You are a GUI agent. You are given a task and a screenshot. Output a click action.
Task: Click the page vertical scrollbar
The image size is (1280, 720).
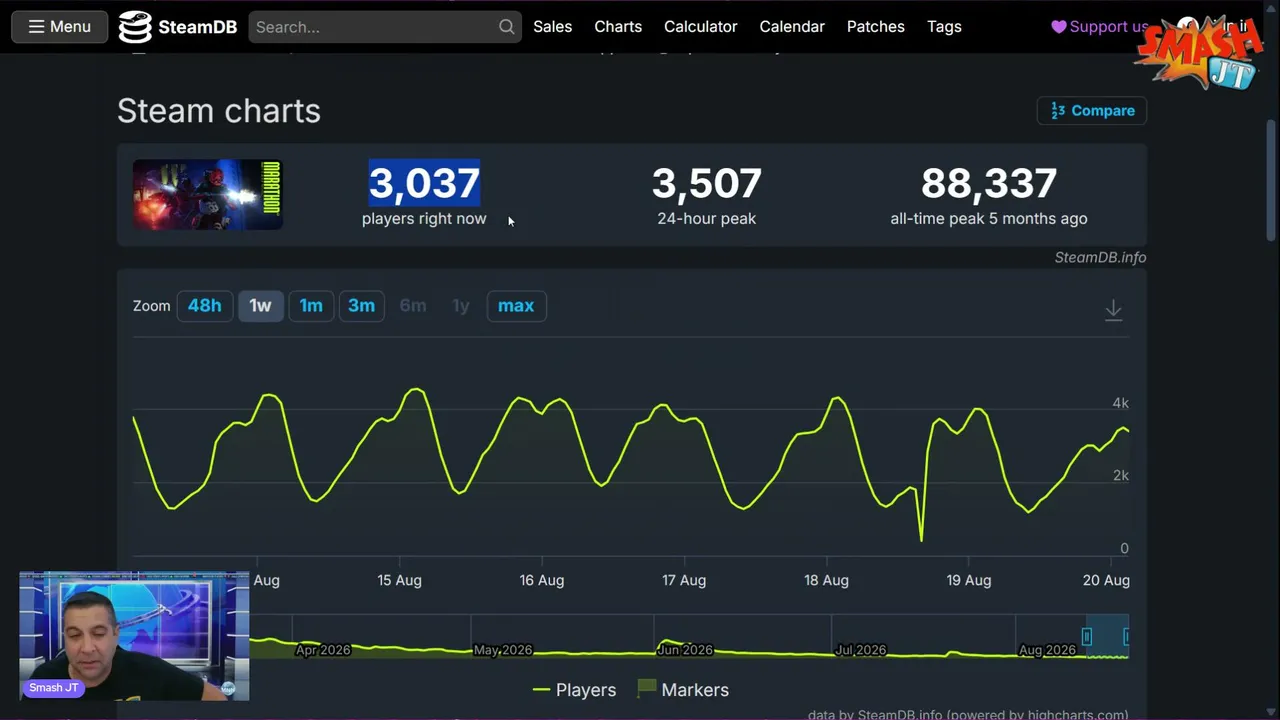pos(1272,180)
